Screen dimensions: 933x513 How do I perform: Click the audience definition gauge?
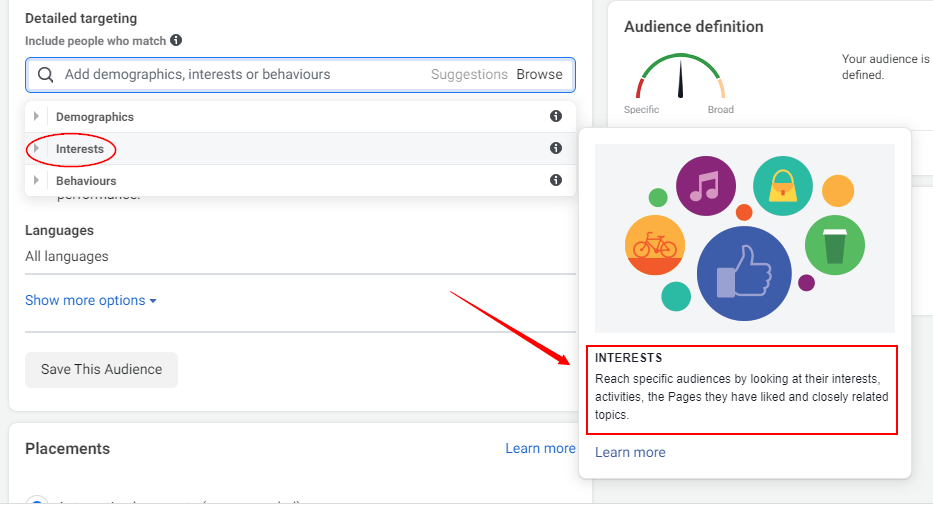tap(680, 78)
